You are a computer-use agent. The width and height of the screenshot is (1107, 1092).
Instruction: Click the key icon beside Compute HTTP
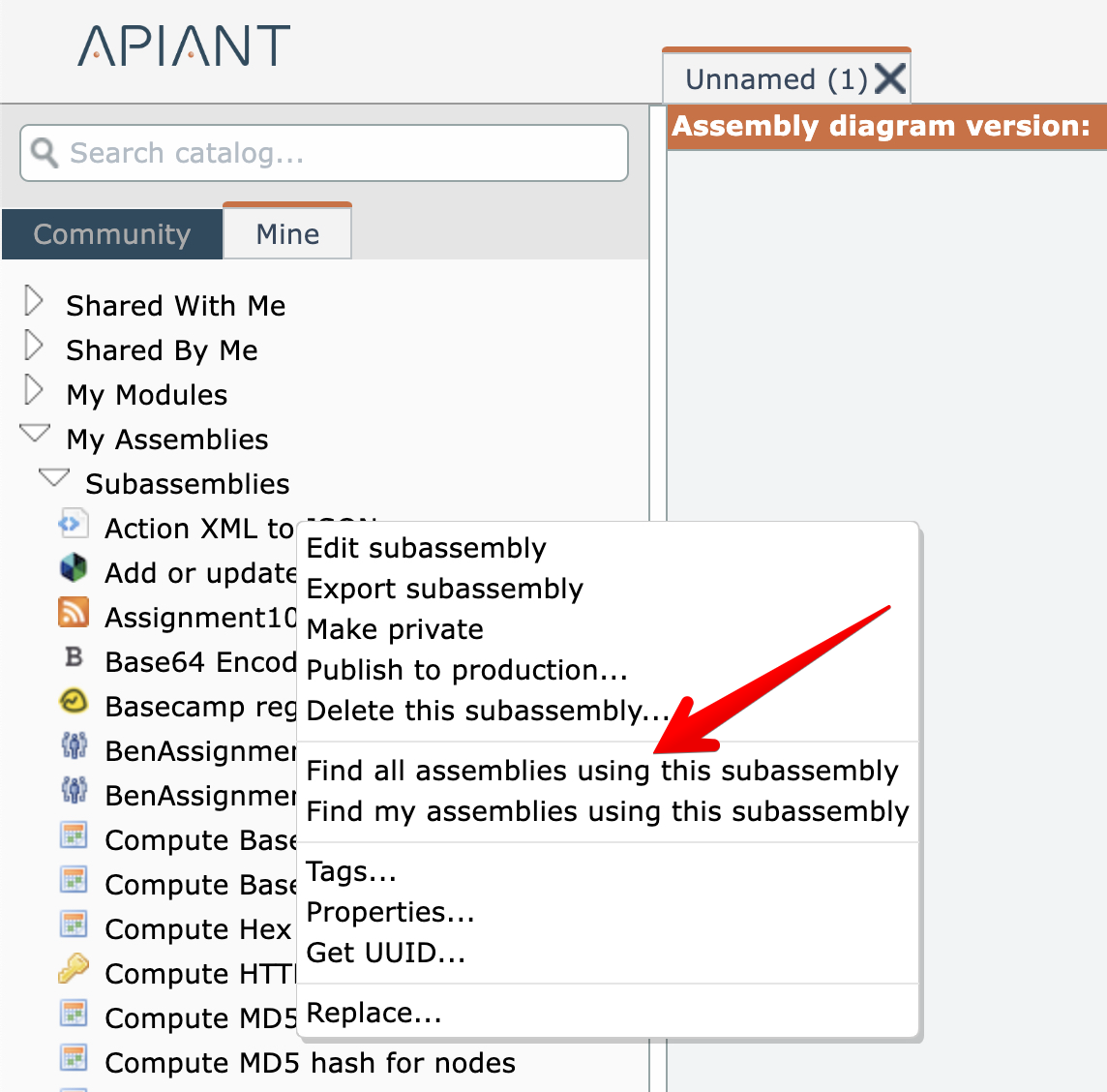(74, 968)
